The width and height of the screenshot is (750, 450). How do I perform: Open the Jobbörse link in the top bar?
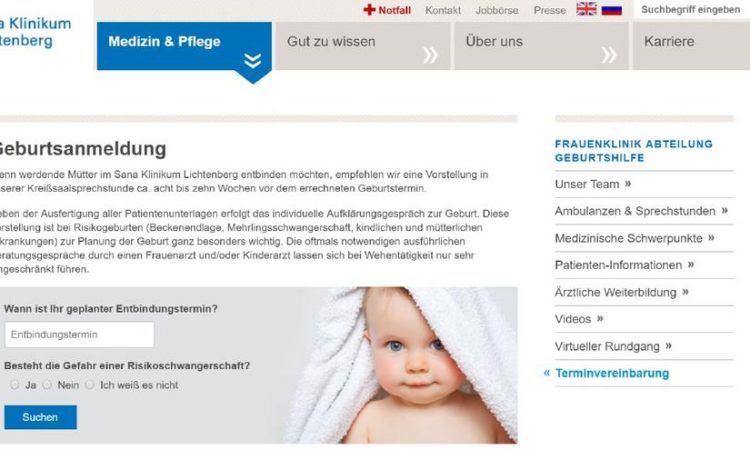point(496,10)
